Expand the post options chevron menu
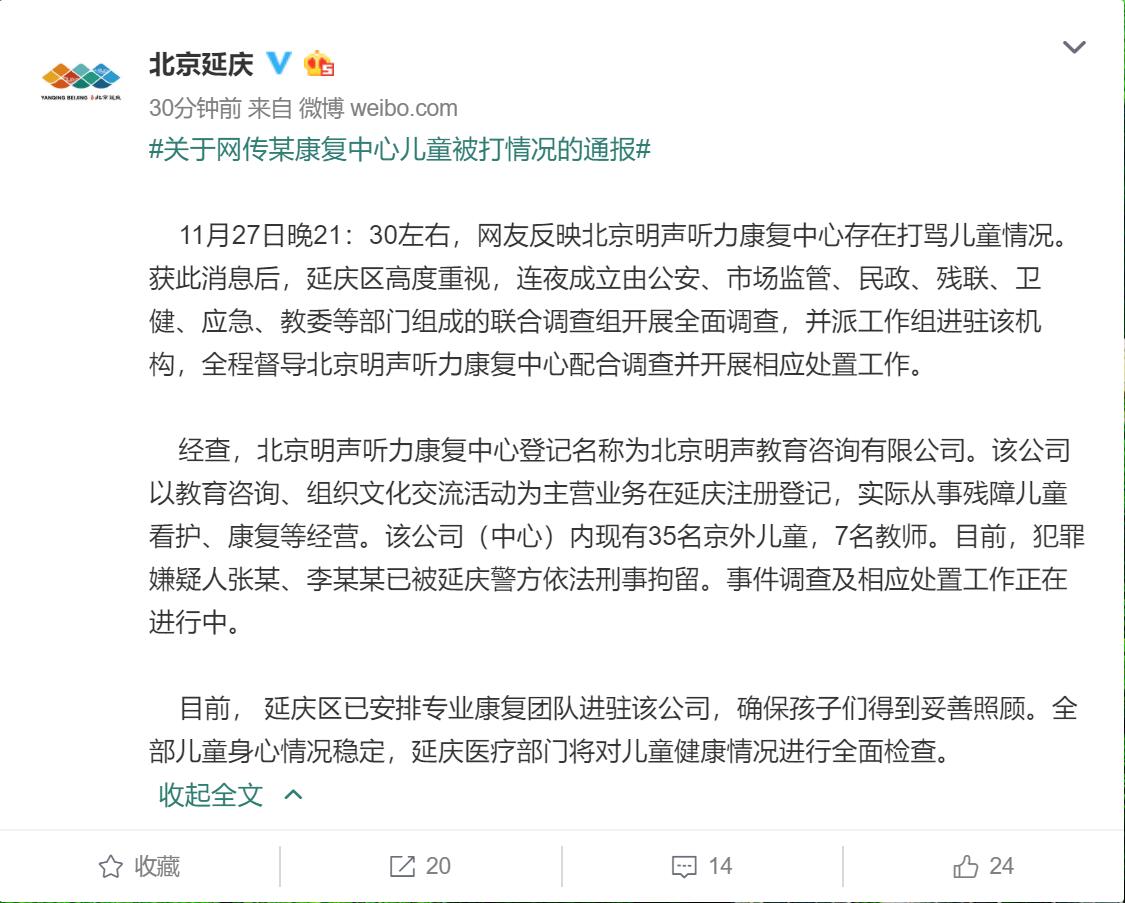The image size is (1125, 903). pos(1073,47)
